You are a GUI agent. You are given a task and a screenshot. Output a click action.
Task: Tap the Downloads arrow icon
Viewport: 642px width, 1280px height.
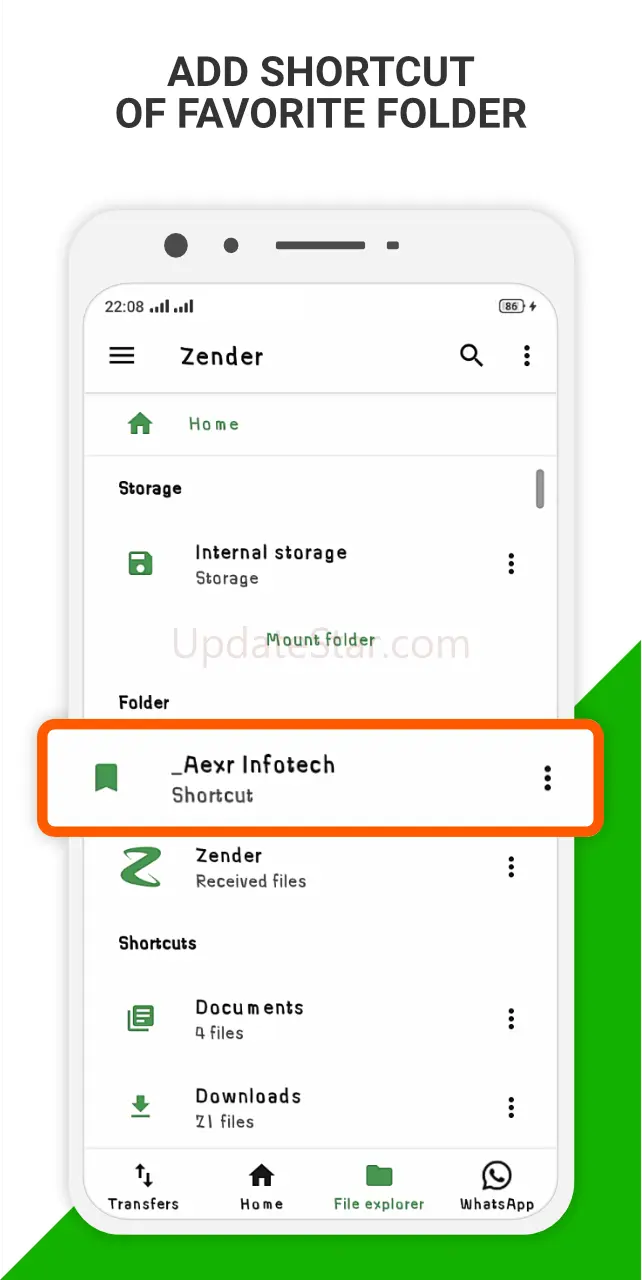(141, 1107)
